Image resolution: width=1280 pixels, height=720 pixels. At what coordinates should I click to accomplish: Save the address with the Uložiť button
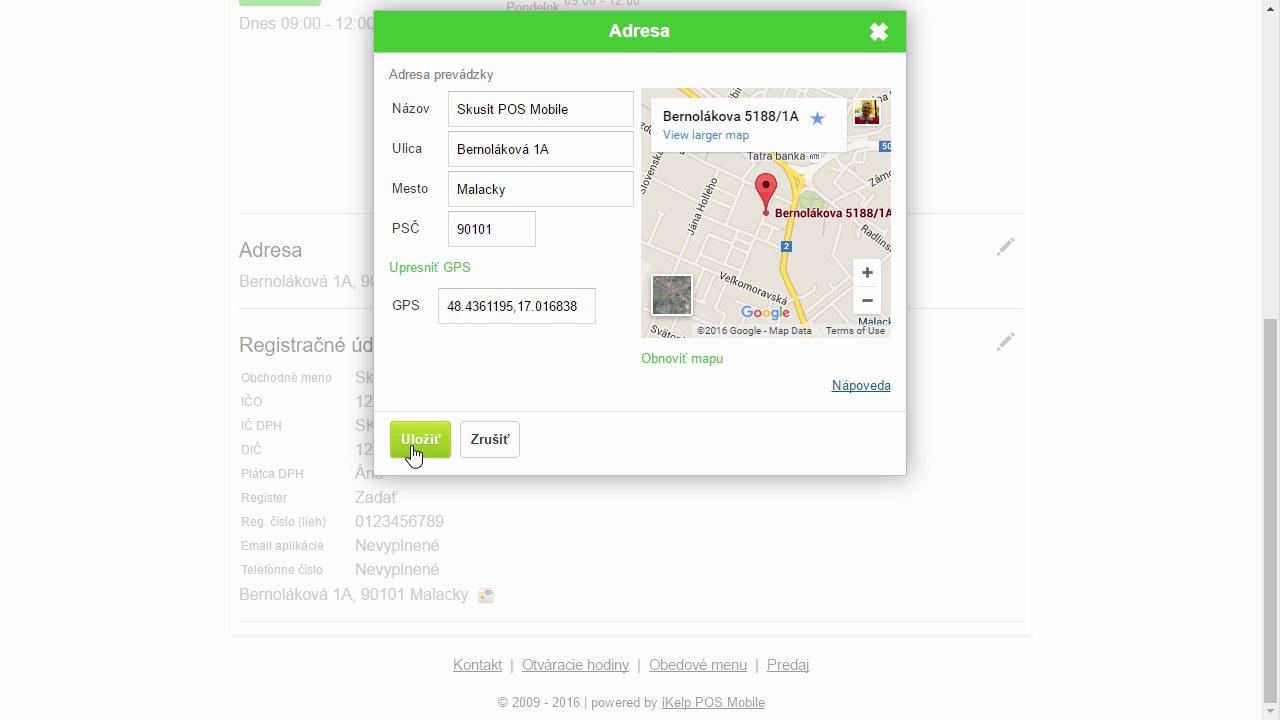420,439
